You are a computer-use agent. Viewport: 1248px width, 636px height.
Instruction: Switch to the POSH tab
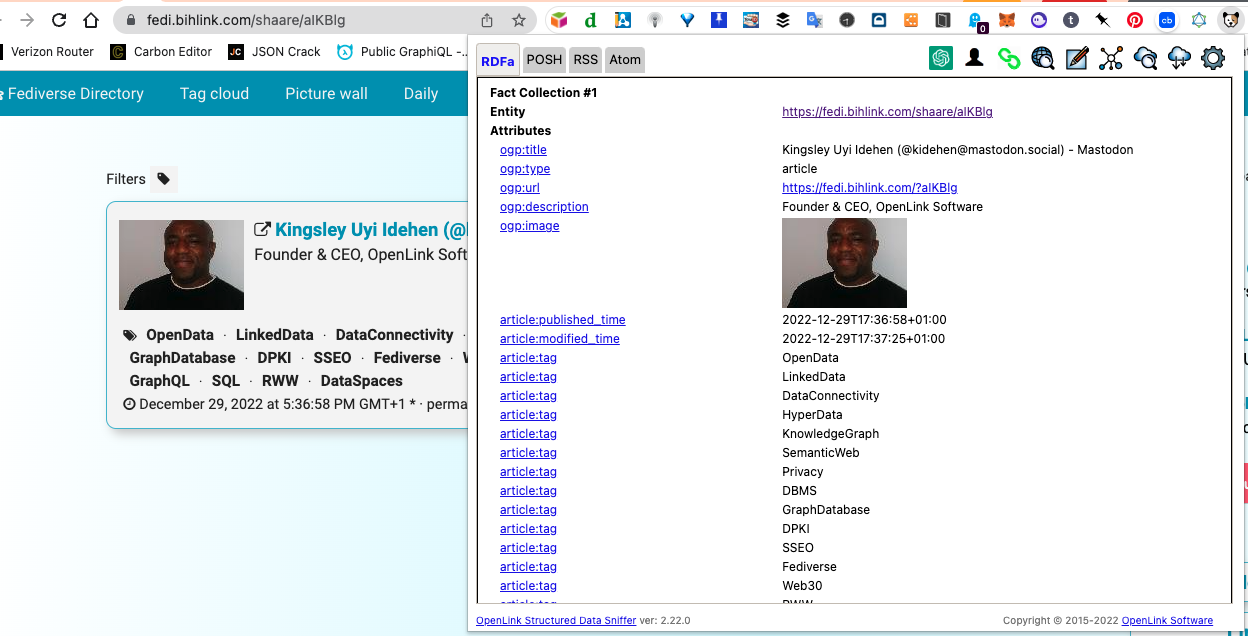pyautogui.click(x=544, y=60)
